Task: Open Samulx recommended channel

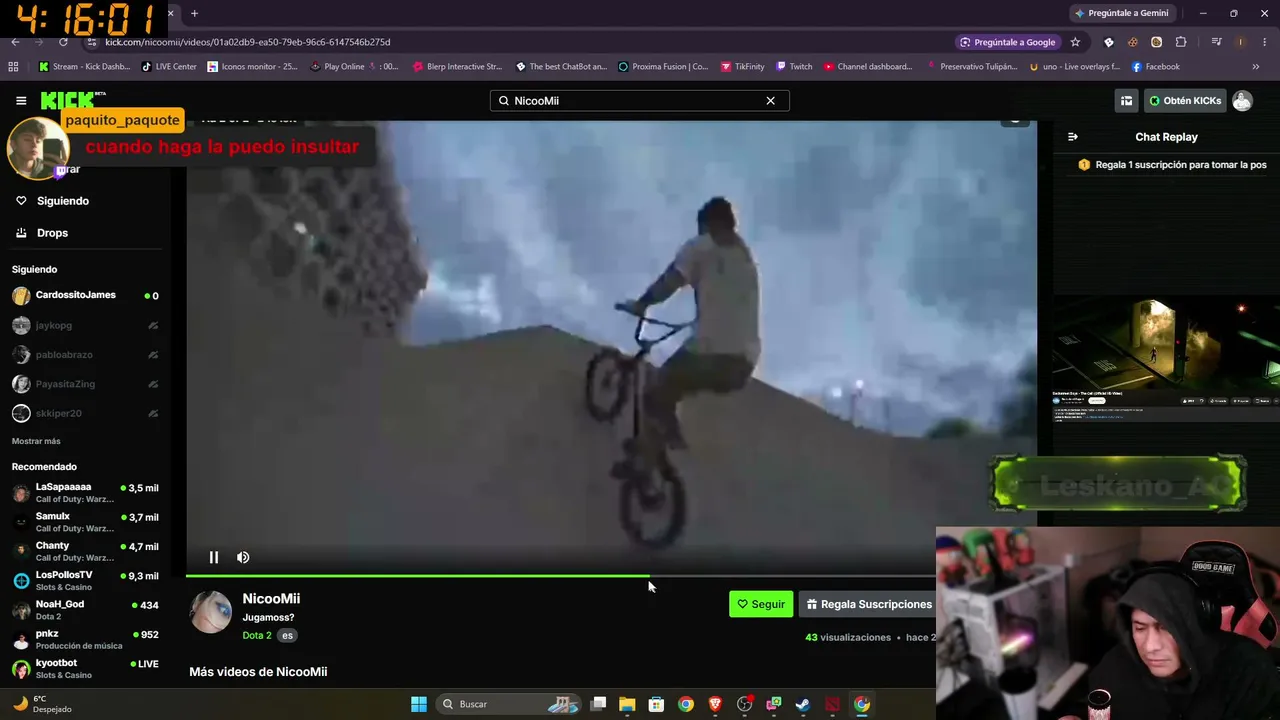Action: pyautogui.click(x=85, y=522)
